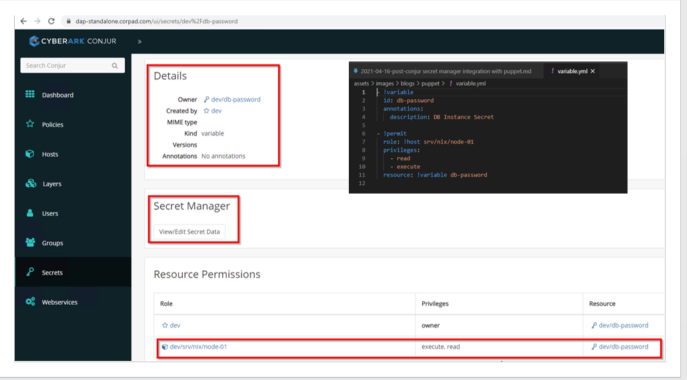The height and width of the screenshot is (380, 687).
Task: Click the star icon beside the dev role
Action: pos(165,325)
